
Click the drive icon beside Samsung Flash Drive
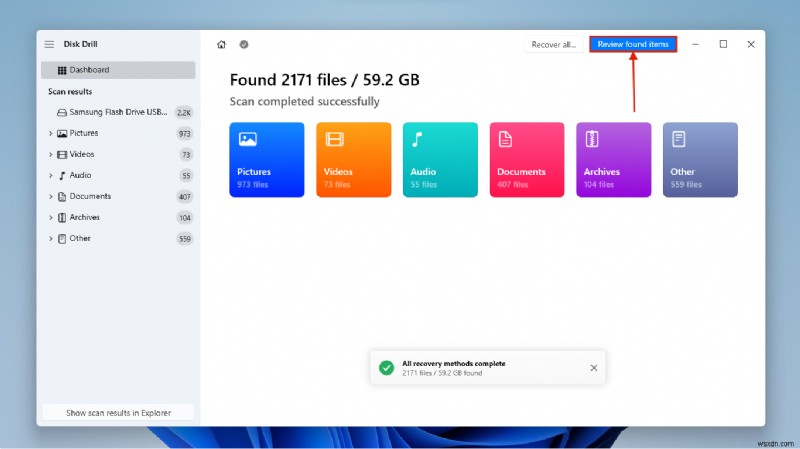pyautogui.click(x=62, y=112)
